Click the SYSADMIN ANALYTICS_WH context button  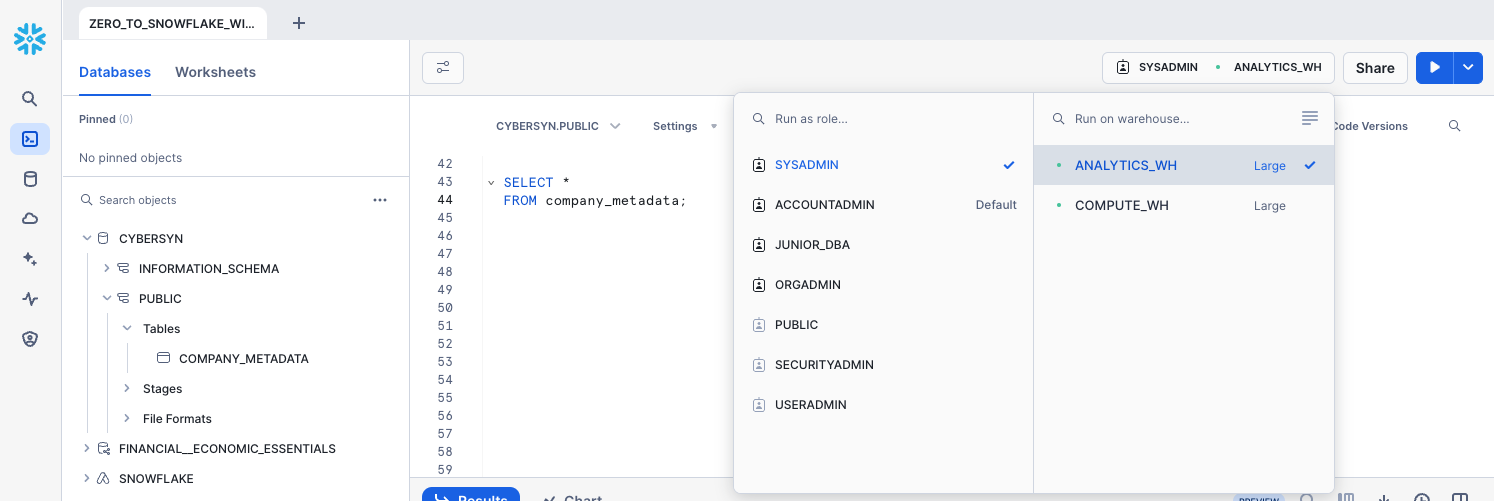(x=1218, y=68)
